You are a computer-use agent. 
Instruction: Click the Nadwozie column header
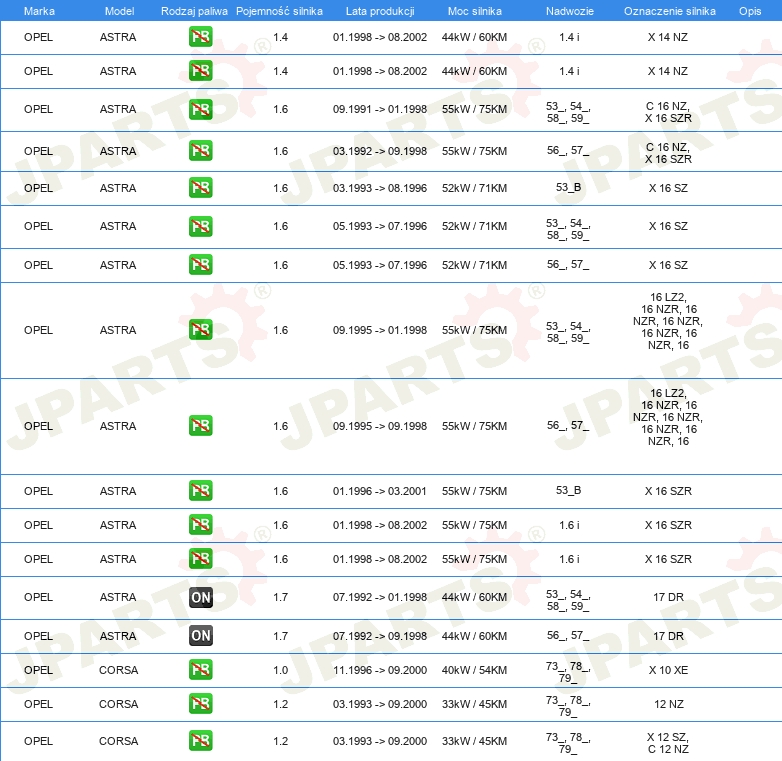570,11
